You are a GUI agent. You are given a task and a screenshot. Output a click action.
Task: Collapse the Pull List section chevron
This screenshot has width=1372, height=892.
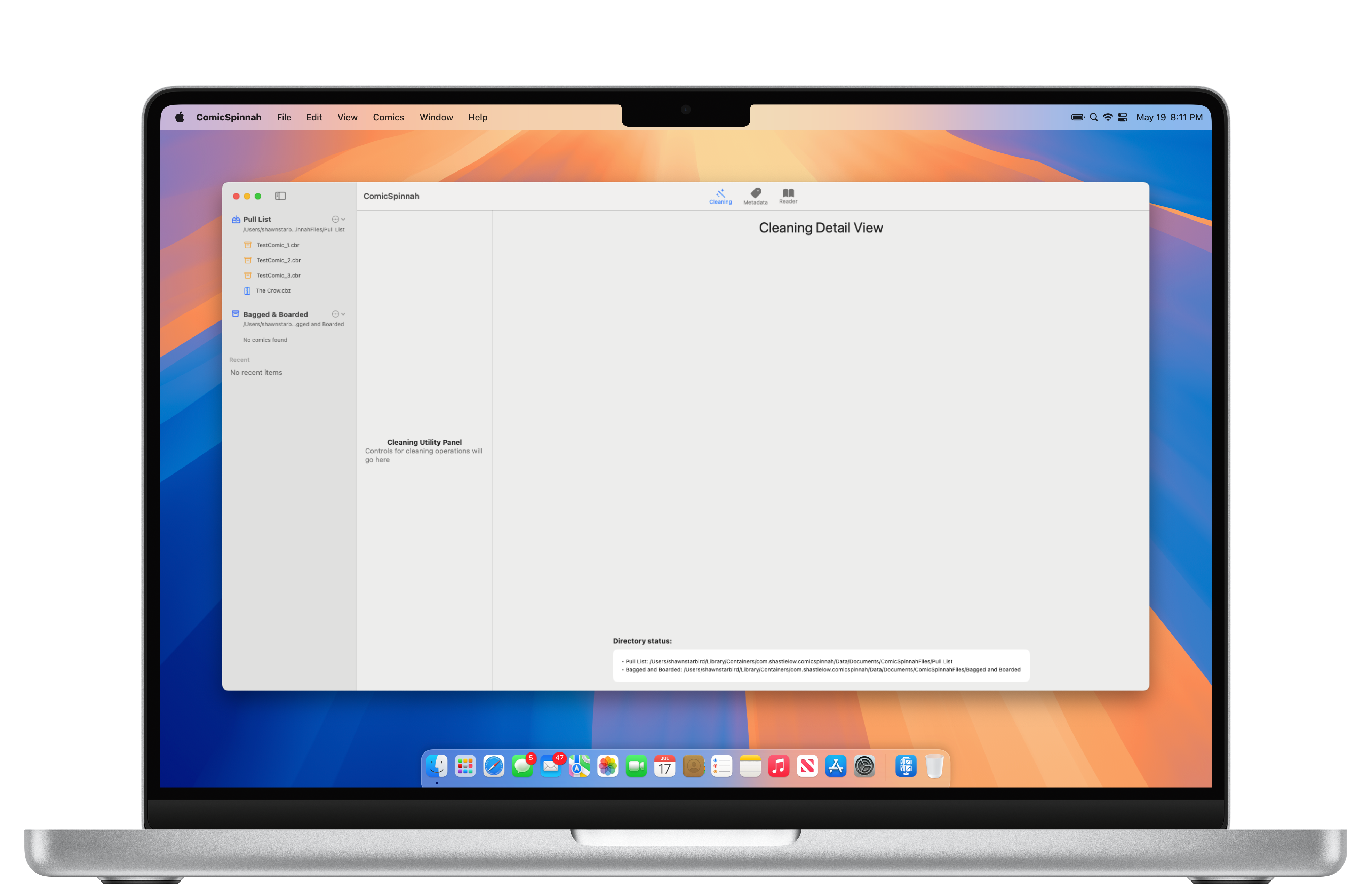pyautogui.click(x=343, y=220)
